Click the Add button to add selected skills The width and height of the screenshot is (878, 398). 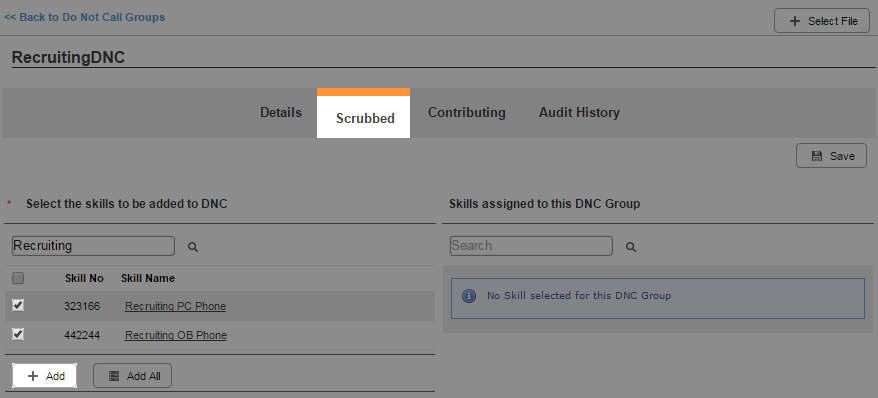coord(45,376)
